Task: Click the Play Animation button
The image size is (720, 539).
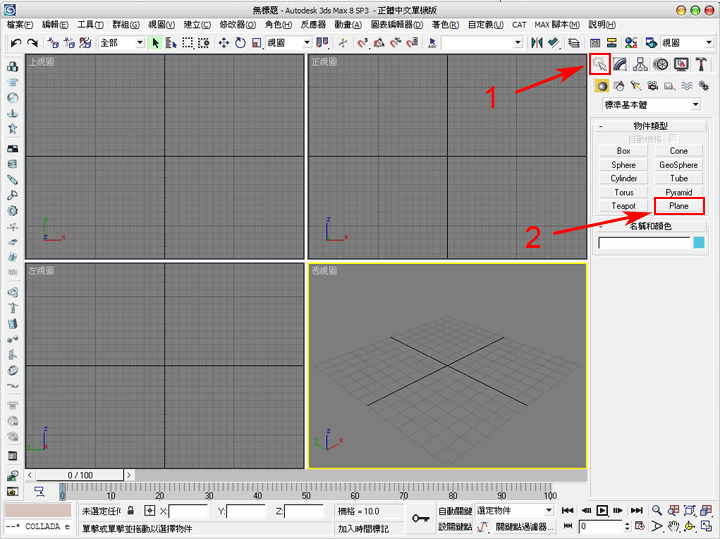Action: coord(602,511)
